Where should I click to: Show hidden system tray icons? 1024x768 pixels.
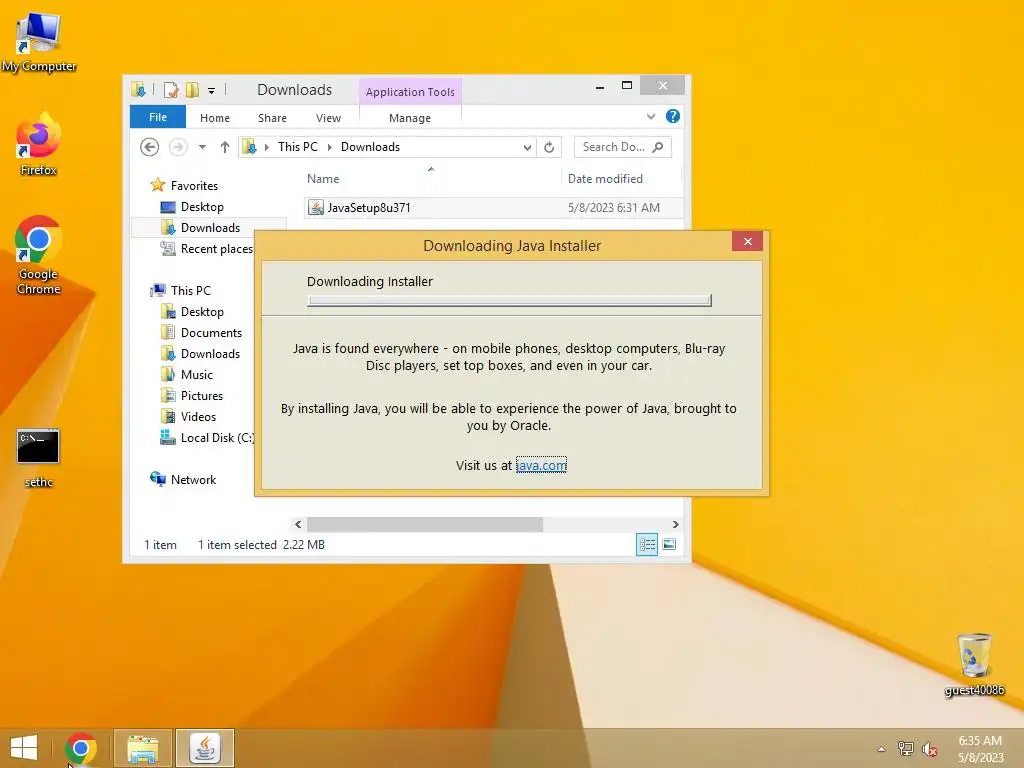[x=882, y=749]
